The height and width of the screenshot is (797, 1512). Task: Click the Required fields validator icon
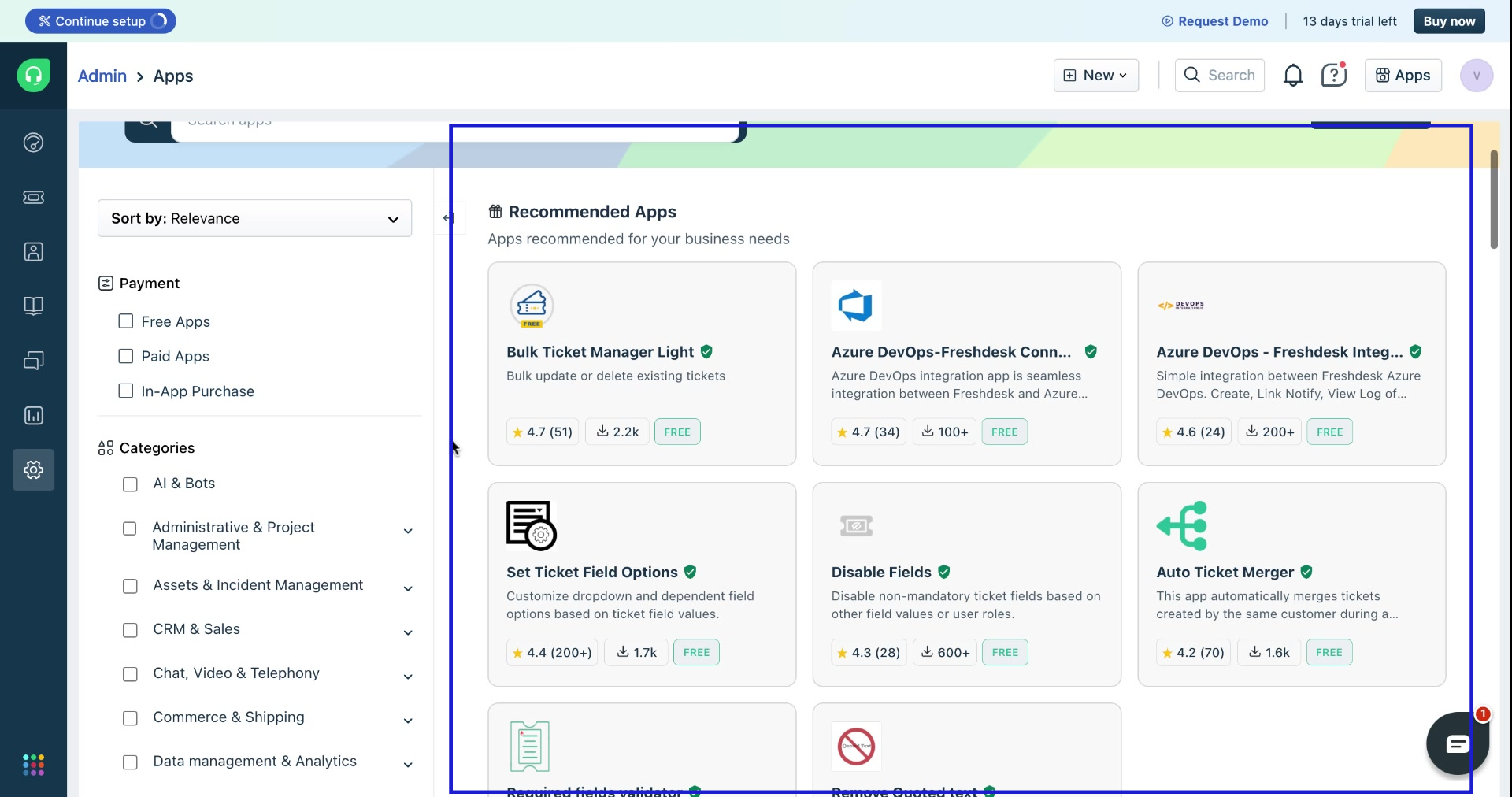(530, 746)
